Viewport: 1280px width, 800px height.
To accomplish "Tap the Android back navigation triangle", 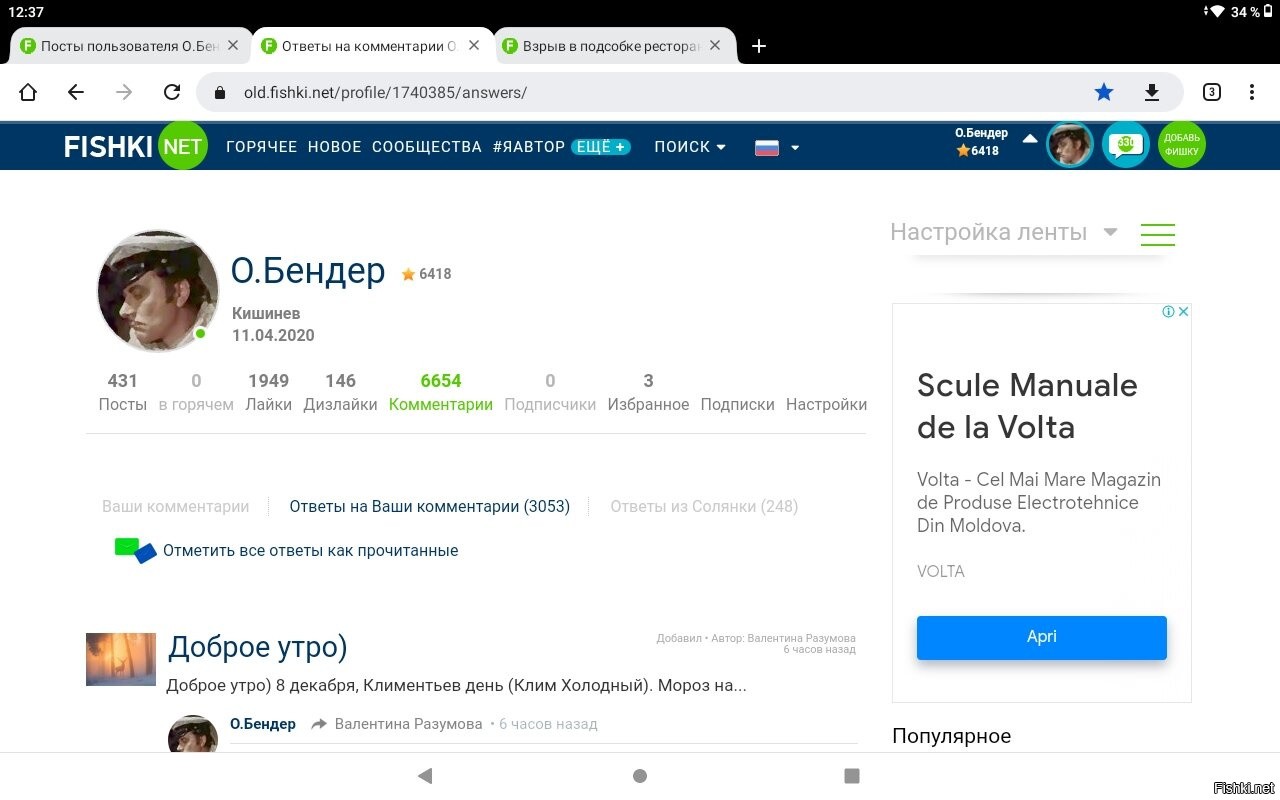I will tap(425, 776).
